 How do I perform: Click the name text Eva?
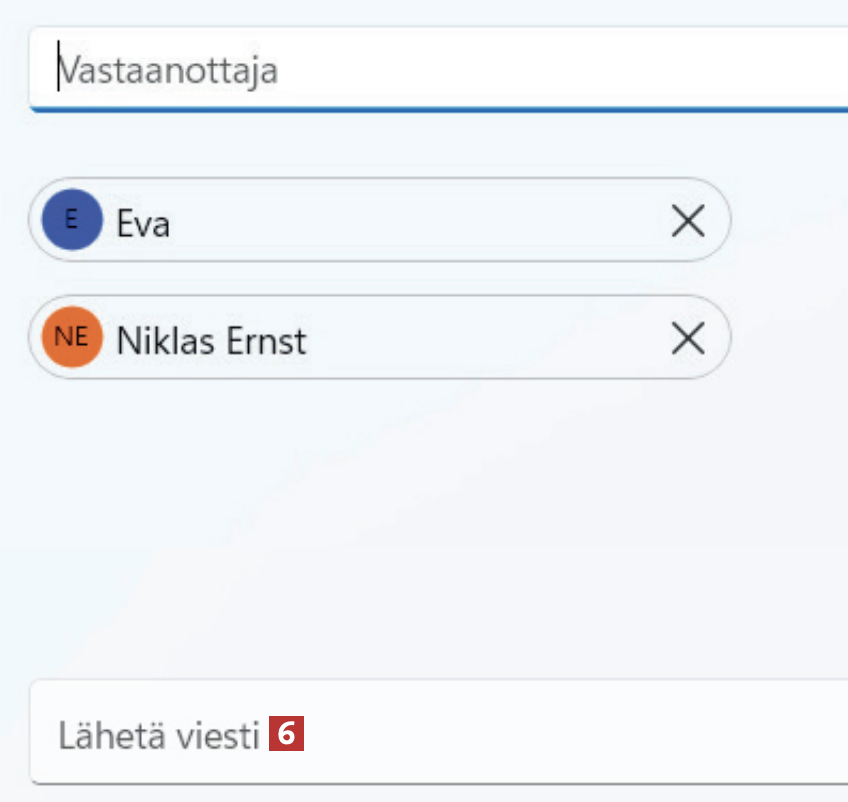[143, 222]
